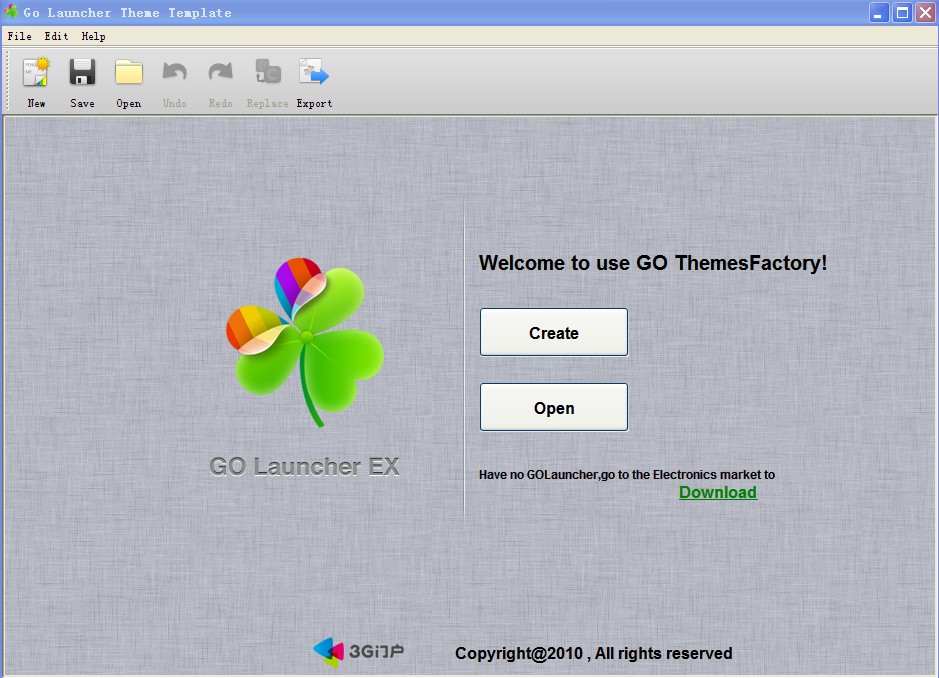Click the 'Welcome to use GO ThemesFactory!' heading
This screenshot has width=939, height=678.
click(653, 263)
